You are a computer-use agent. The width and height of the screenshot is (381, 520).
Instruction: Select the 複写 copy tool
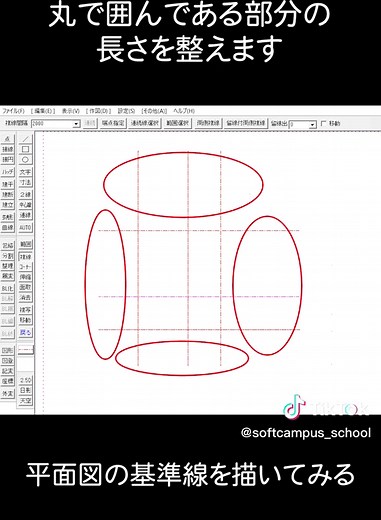[x=25, y=310]
